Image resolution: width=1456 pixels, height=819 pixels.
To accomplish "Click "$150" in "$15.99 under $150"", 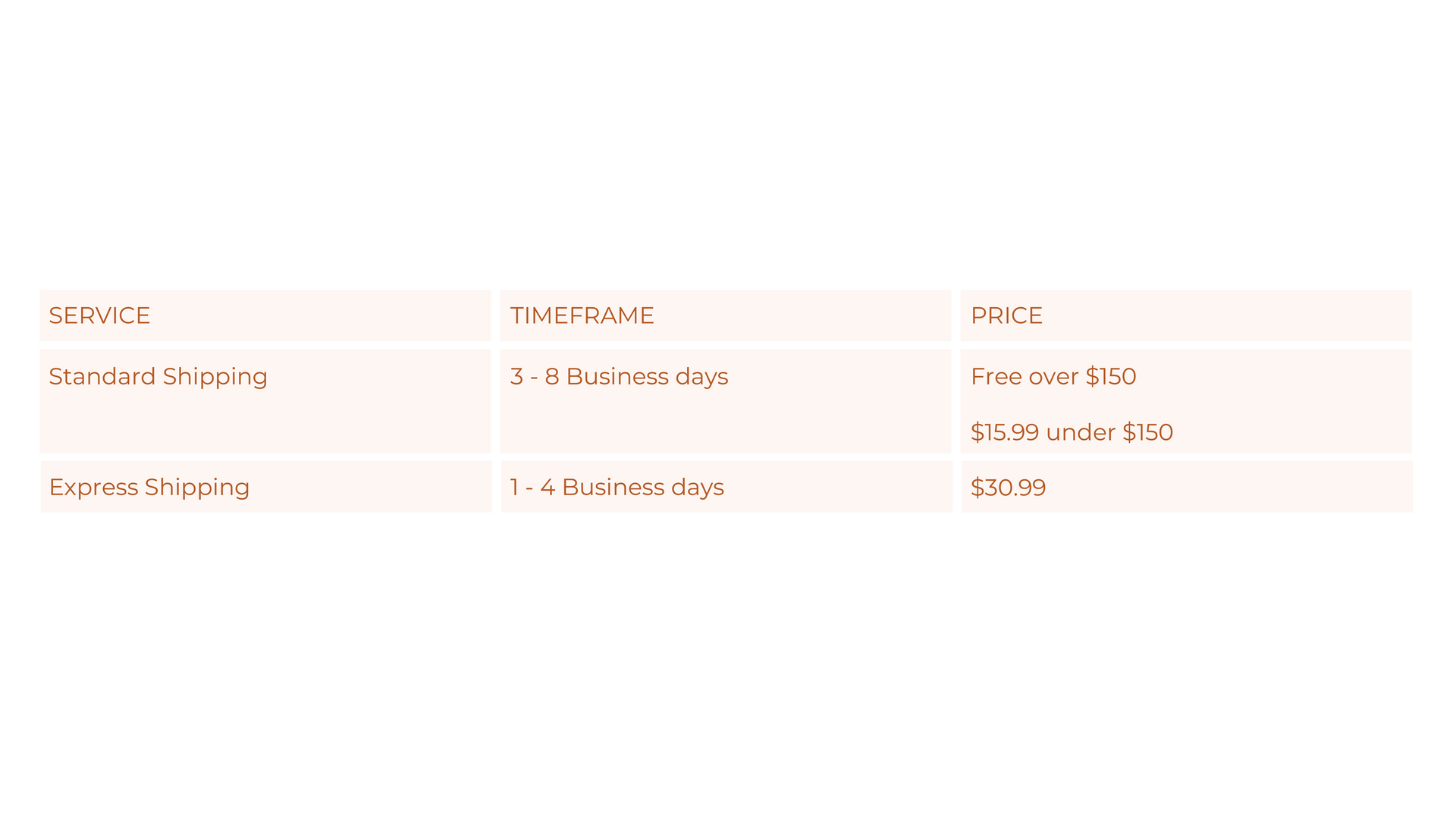I will (1147, 432).
